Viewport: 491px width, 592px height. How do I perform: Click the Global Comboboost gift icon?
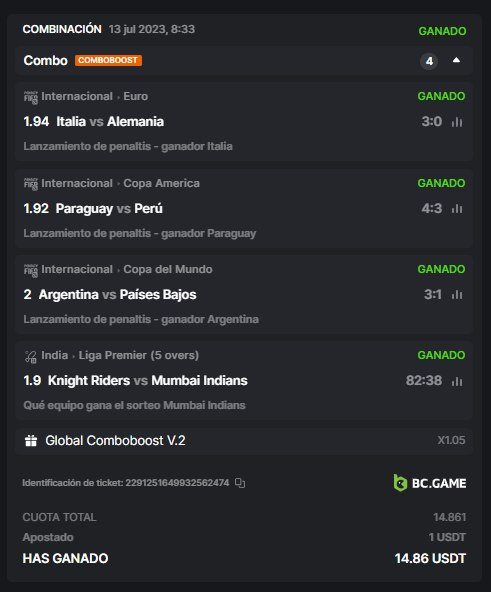31,441
